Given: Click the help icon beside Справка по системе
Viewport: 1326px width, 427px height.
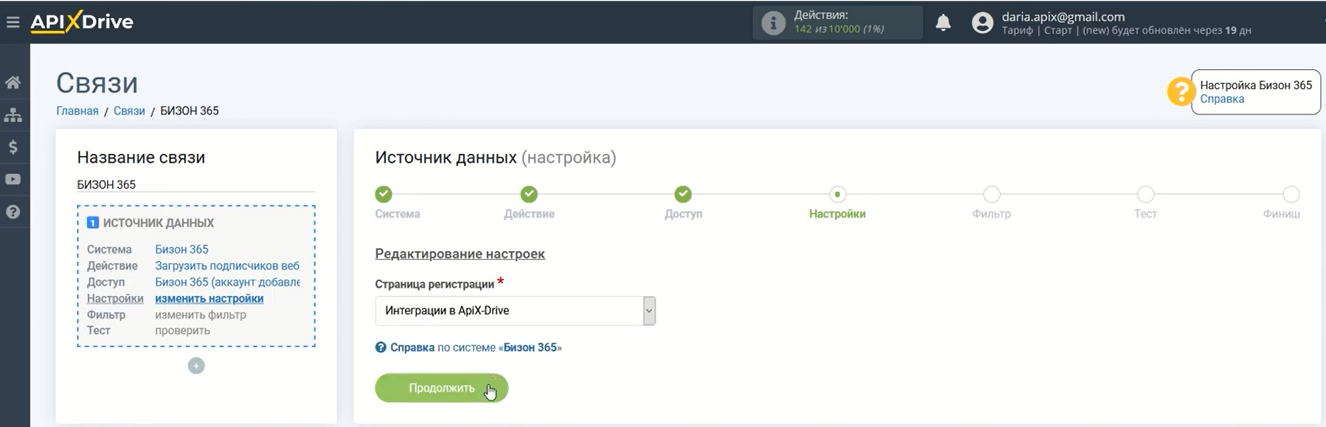Looking at the screenshot, I should pos(380,348).
